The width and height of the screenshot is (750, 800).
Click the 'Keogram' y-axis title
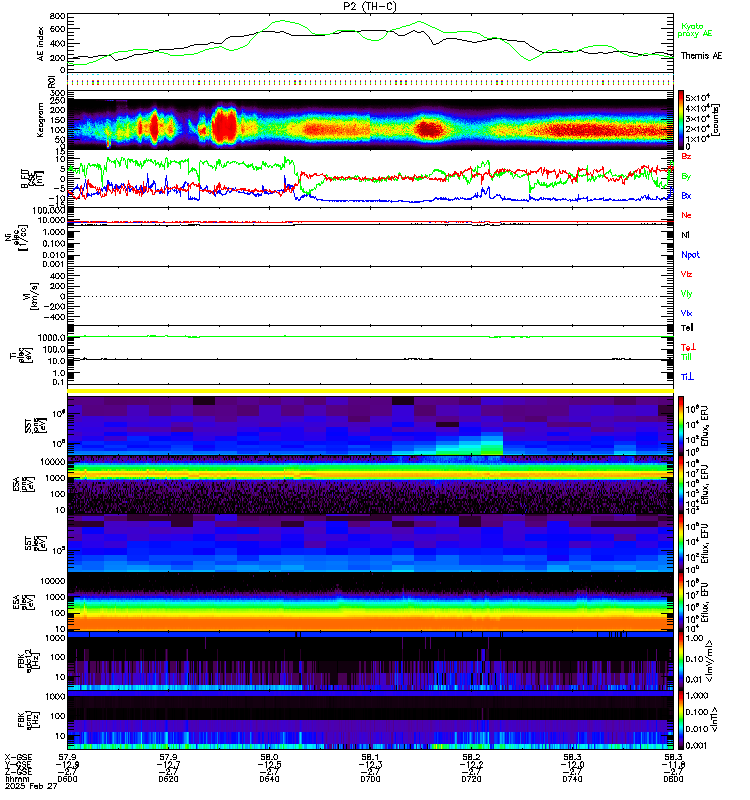click(41, 120)
